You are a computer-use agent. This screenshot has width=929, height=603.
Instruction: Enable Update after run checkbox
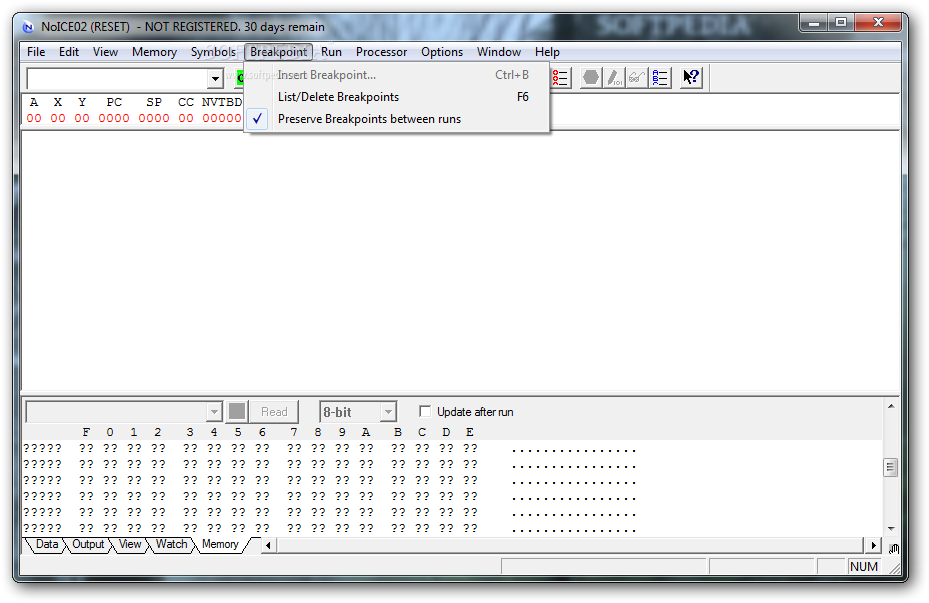[x=425, y=411]
